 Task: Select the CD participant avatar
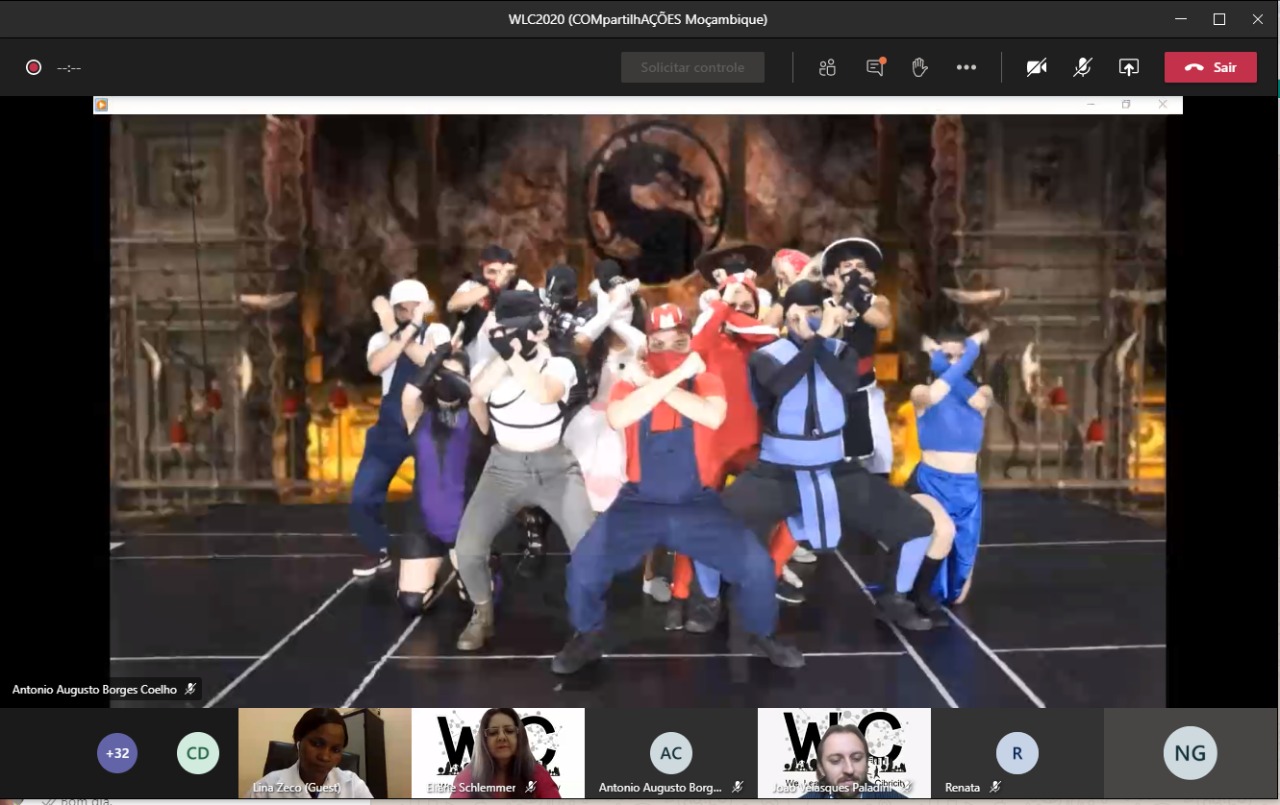coord(198,753)
